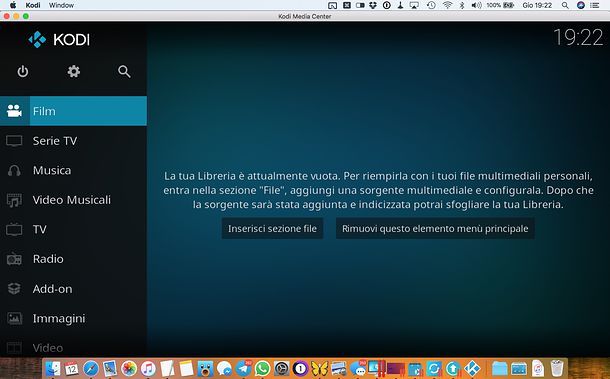610x379 pixels.
Task: Open the blue folder in the Dock
Action: (x=500, y=368)
